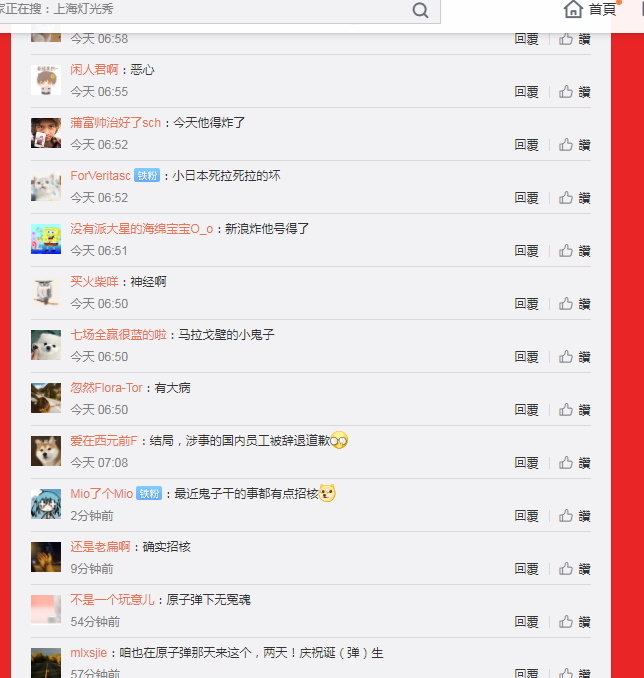Reply to 七场全赢很蓝的啦's comment
The image size is (644, 678).
pyautogui.click(x=526, y=357)
